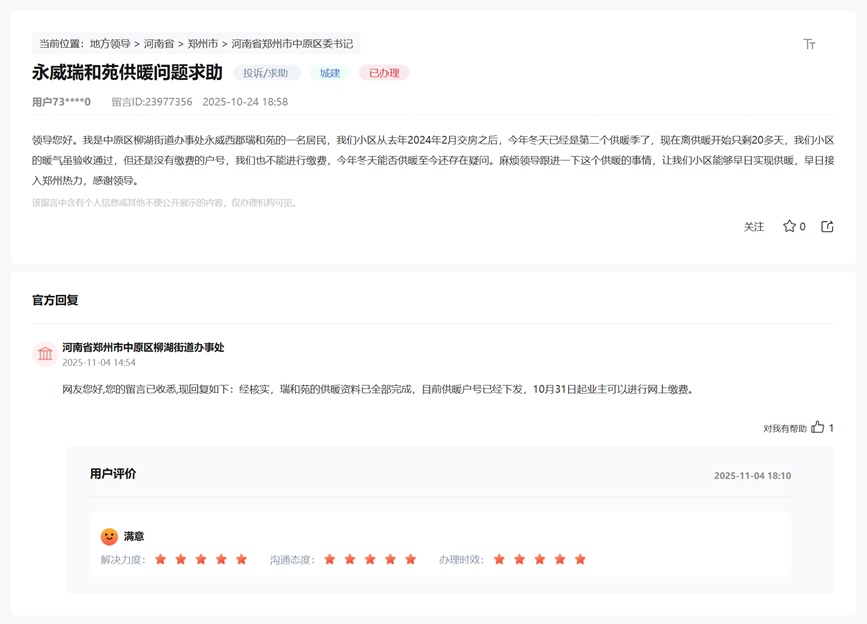Click the star favorite icon

789,227
